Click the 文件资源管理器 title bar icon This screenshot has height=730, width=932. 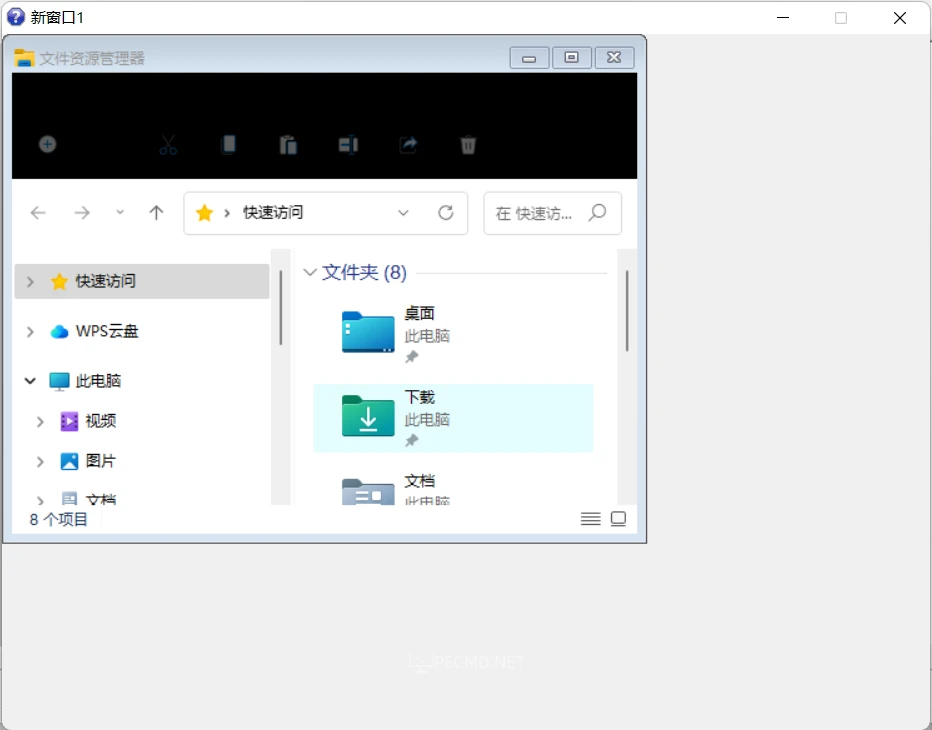click(24, 58)
